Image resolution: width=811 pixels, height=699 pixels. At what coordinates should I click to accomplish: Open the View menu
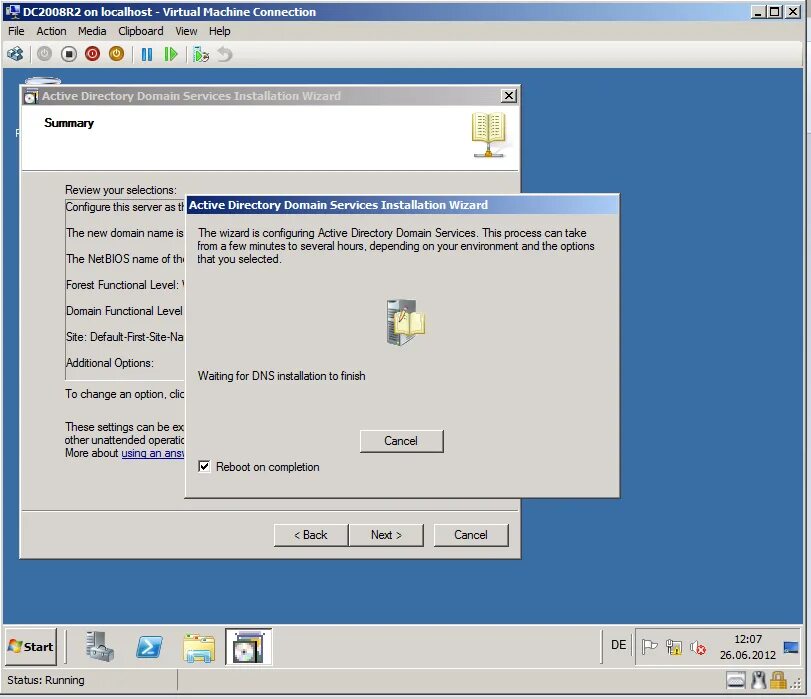point(186,31)
